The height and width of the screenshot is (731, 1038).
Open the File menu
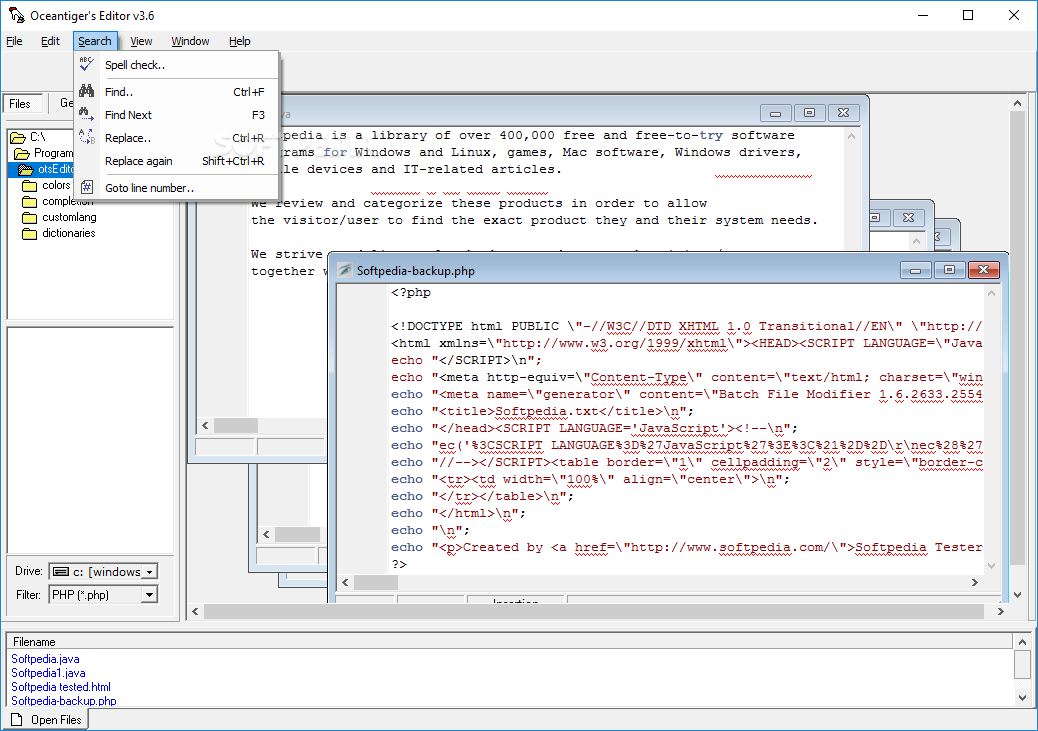(15, 41)
